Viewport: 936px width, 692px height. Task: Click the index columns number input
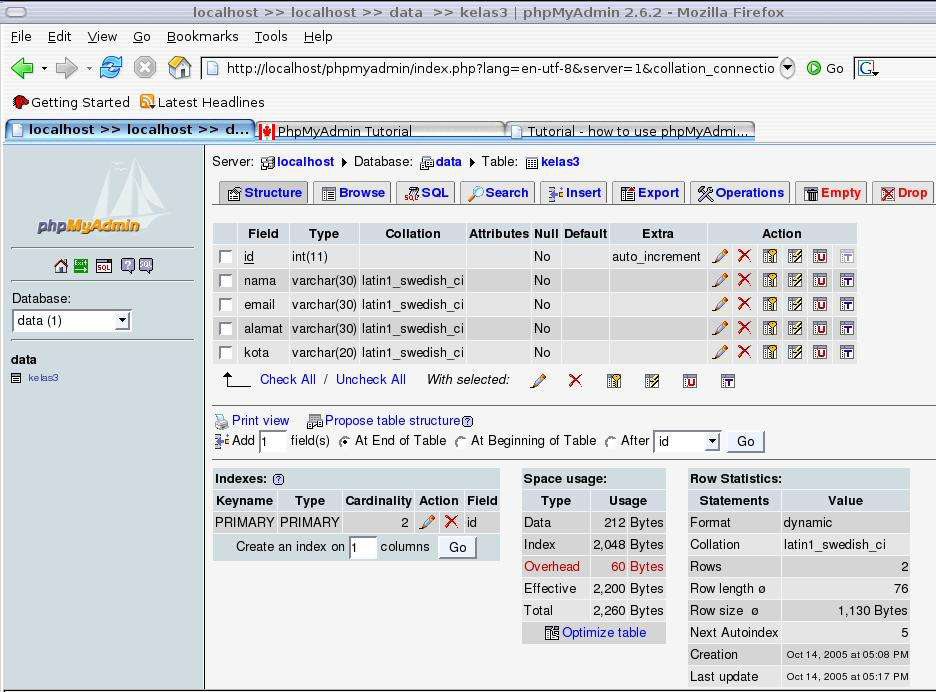tap(364, 547)
